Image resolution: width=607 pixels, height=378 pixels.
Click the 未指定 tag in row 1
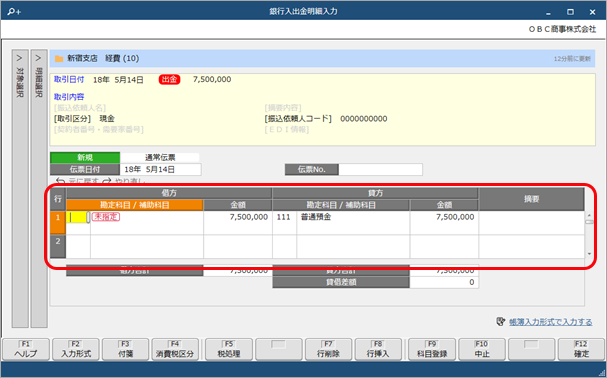(x=106, y=217)
